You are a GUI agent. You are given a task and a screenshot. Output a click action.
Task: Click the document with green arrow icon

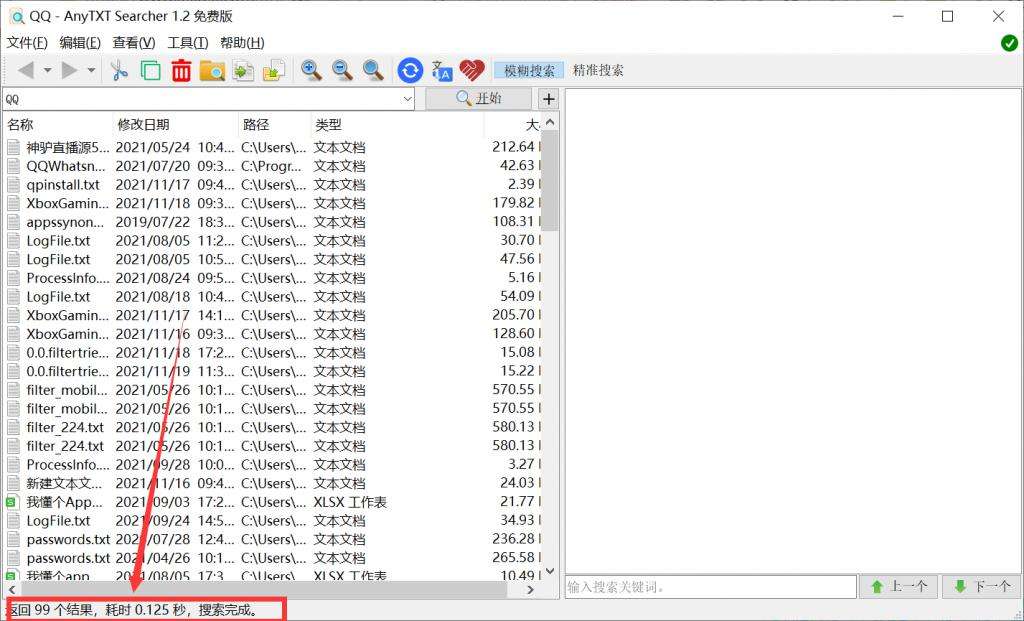(x=244, y=70)
